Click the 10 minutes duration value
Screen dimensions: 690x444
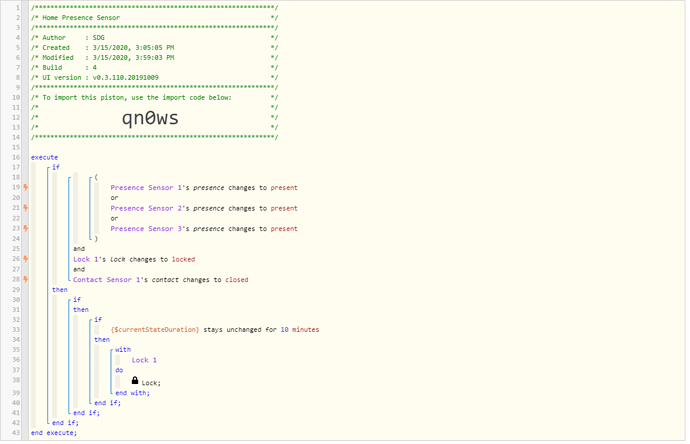(x=300, y=329)
